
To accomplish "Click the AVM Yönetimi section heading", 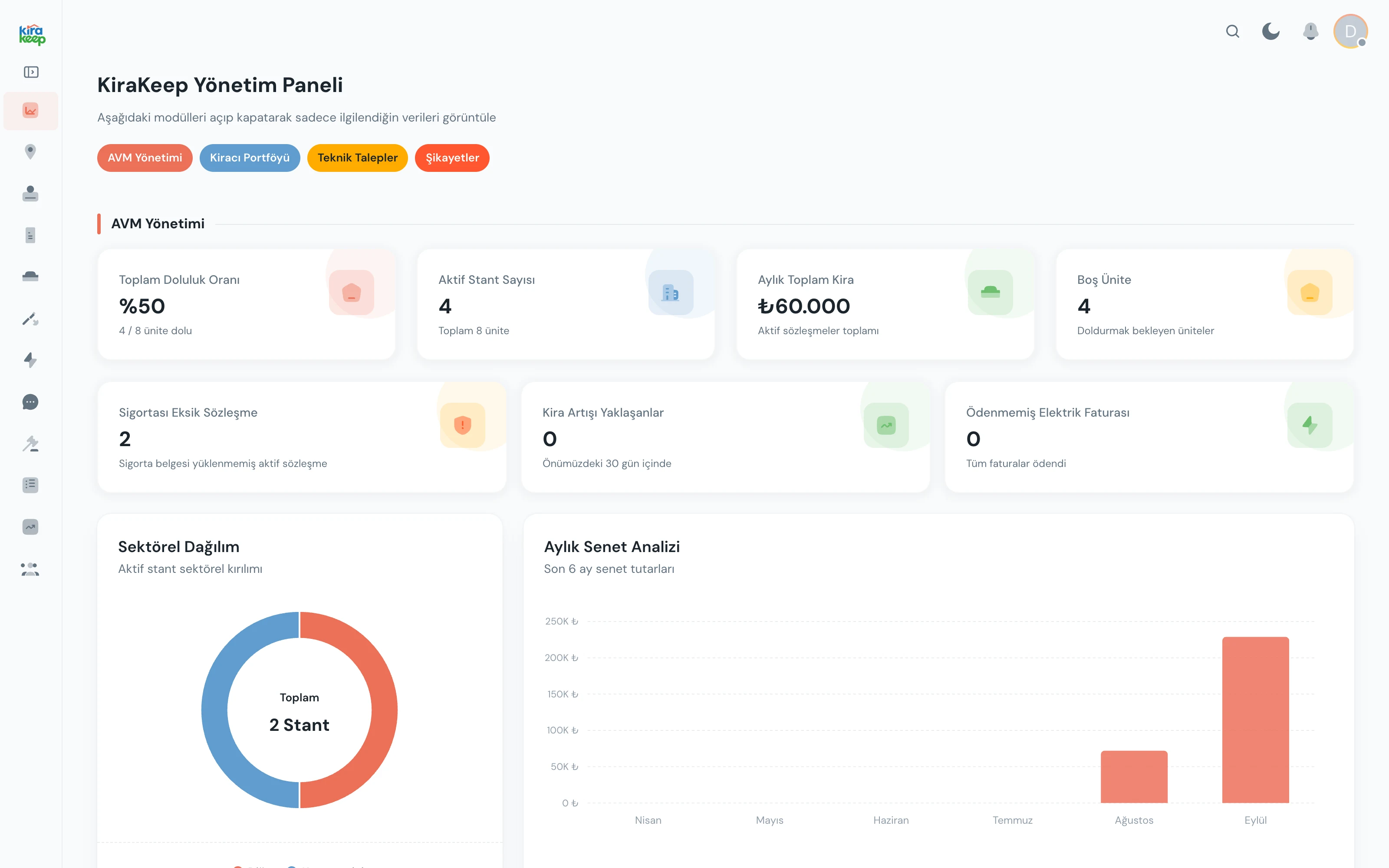I will (158, 224).
